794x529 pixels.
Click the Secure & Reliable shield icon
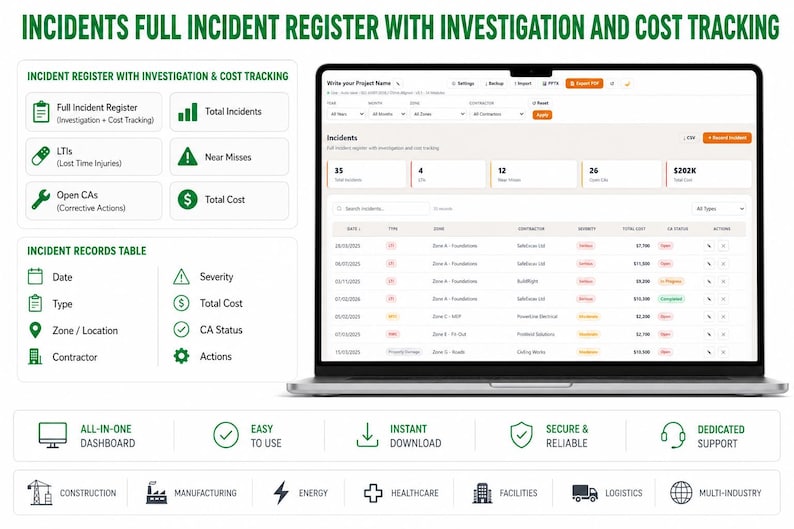(x=521, y=435)
